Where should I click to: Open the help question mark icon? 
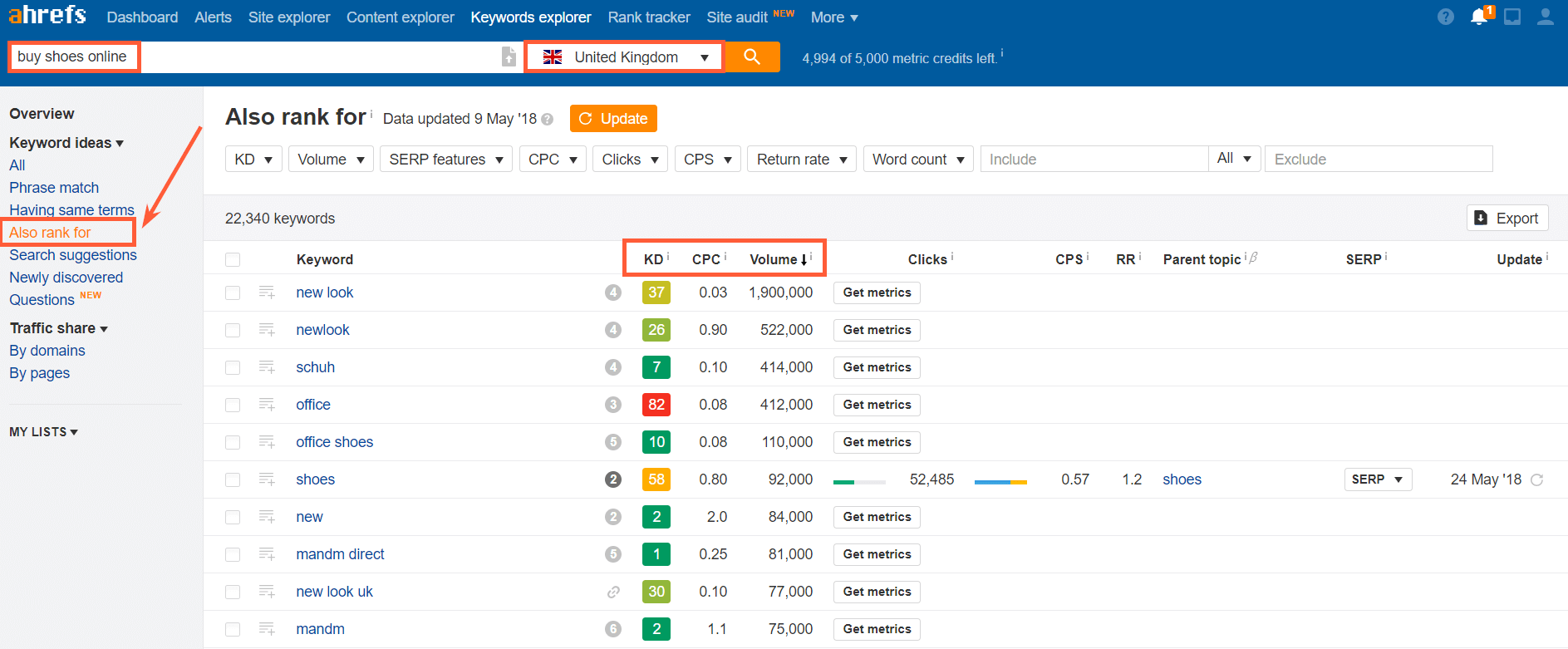pos(1446,17)
